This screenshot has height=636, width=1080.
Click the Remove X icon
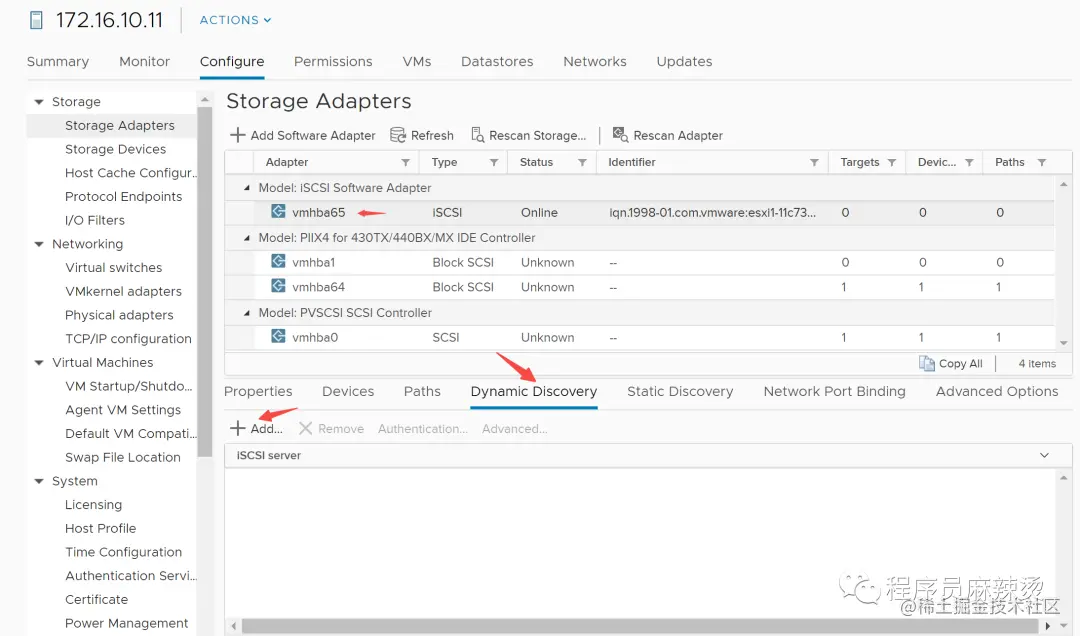[305, 428]
